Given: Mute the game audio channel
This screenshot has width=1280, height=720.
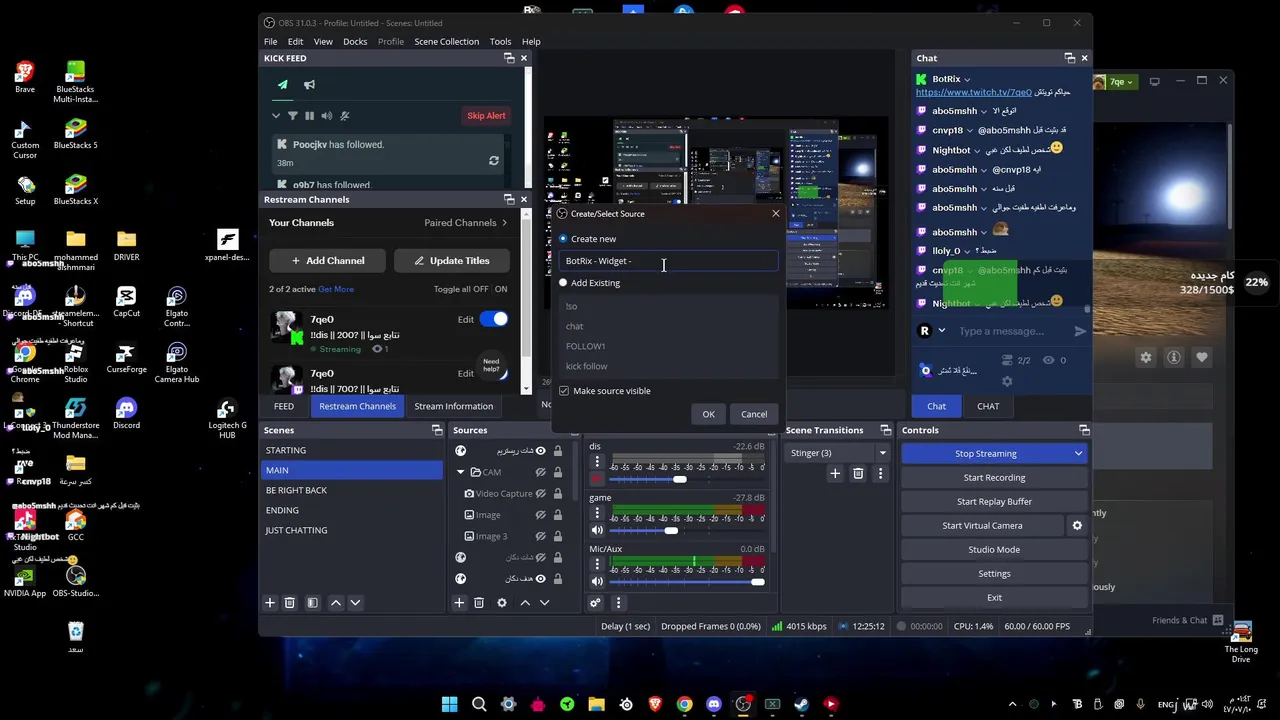Looking at the screenshot, I should (597, 530).
